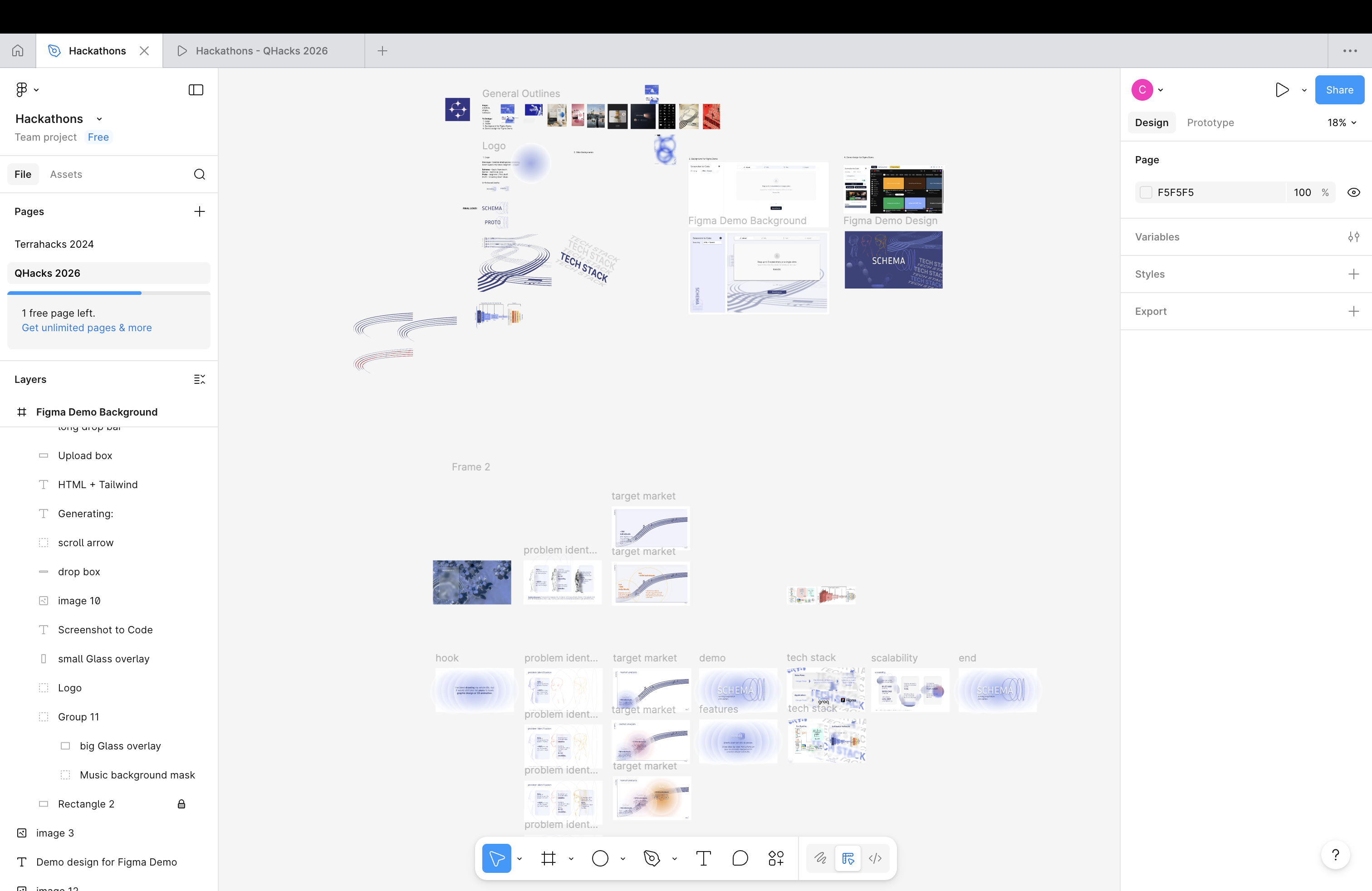
Task: Open the Actions component tool
Action: click(776, 859)
